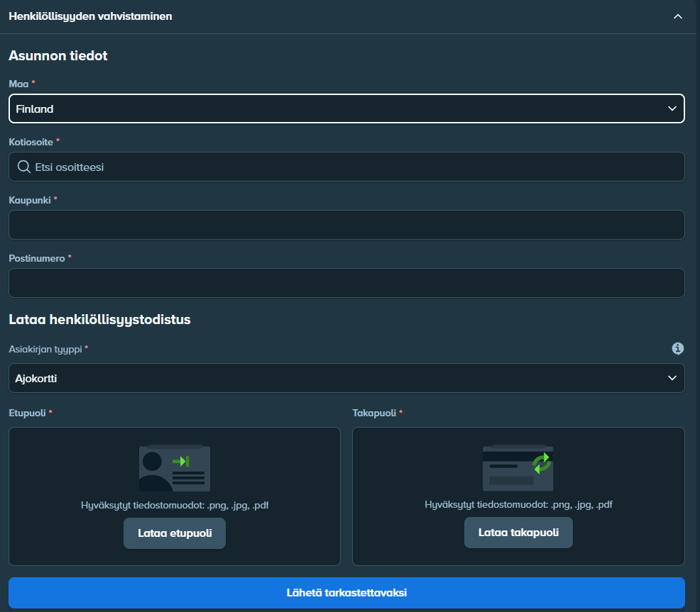Screen dimensions: 700x612
Task: Focus the Etsi osoitteesi address field
Action: [x=346, y=167]
